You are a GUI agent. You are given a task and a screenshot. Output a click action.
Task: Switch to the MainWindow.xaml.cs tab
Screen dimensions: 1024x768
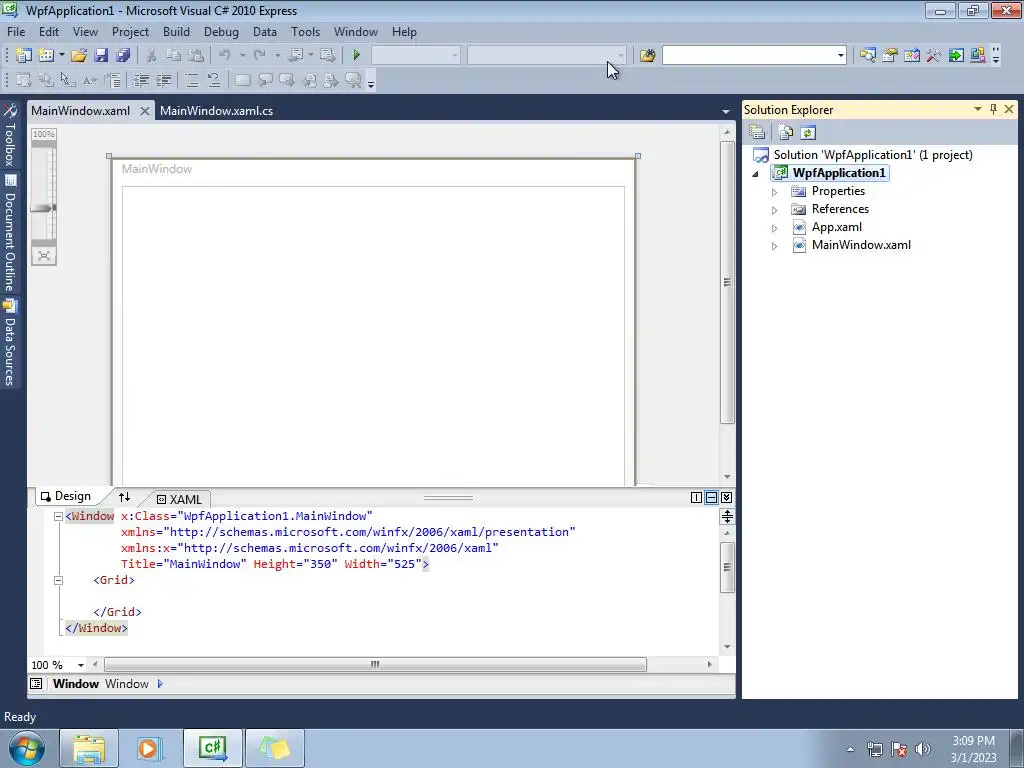pos(217,111)
